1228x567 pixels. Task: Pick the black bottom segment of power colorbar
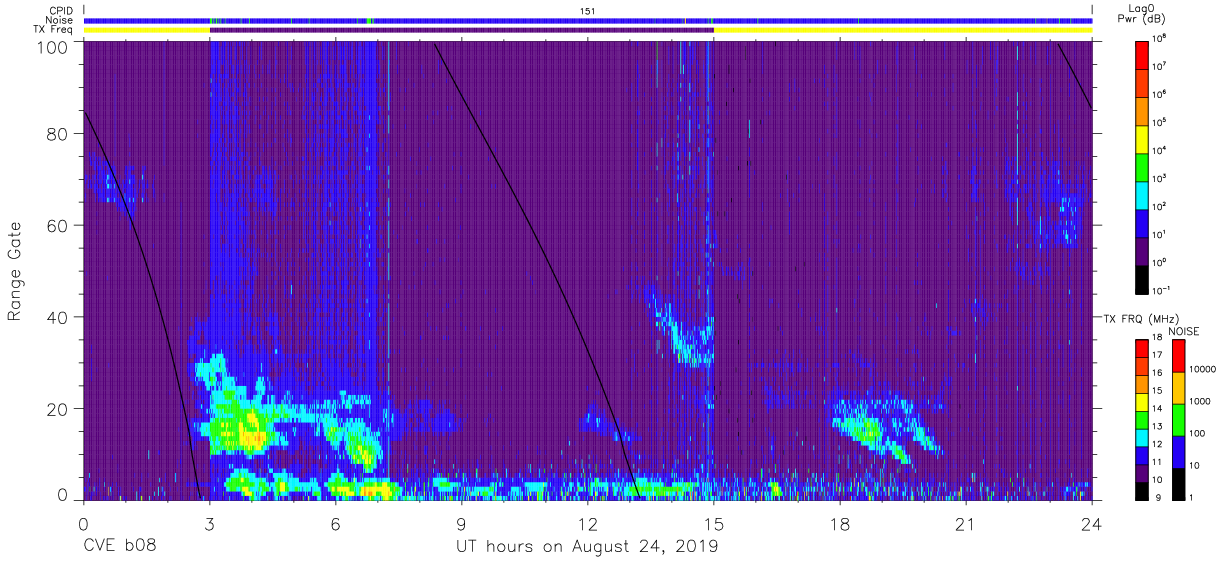click(x=1142, y=278)
